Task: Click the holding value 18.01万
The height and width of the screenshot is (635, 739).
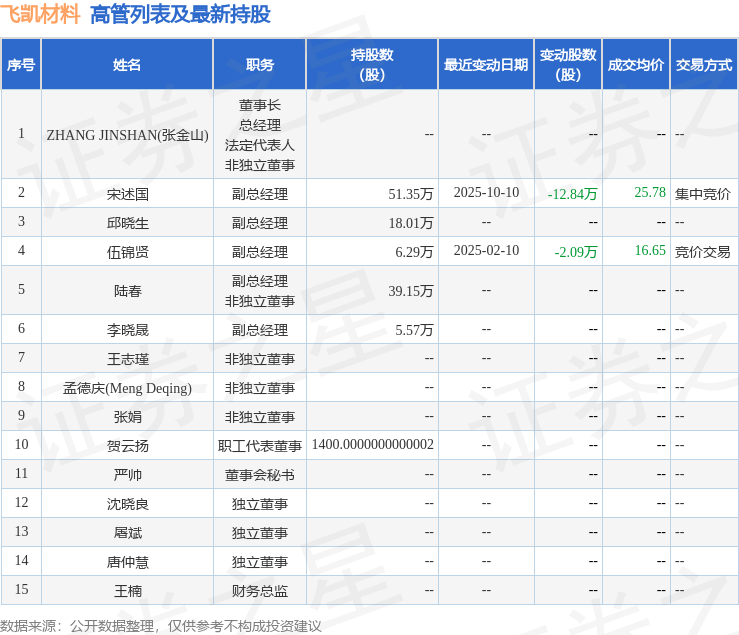Action: [x=411, y=223]
